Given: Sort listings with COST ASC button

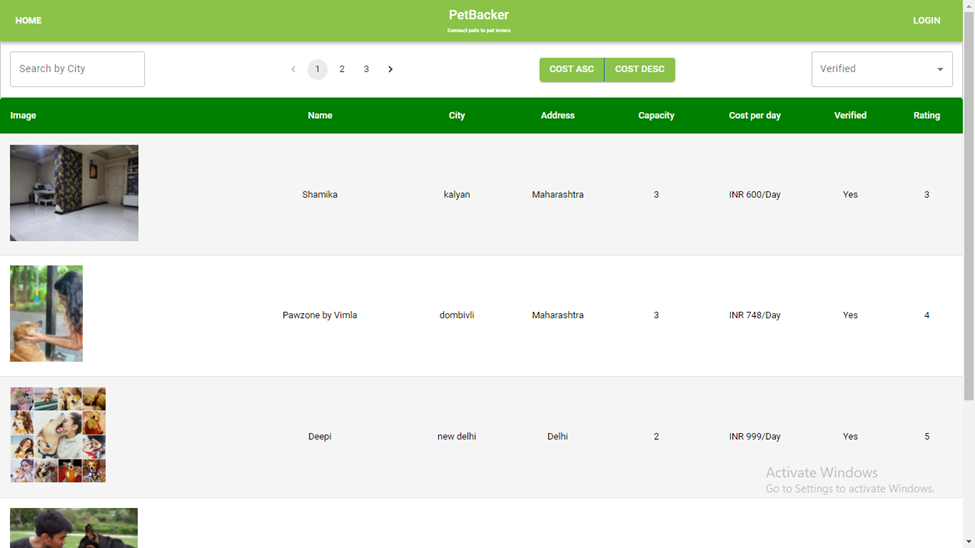Looking at the screenshot, I should (571, 70).
